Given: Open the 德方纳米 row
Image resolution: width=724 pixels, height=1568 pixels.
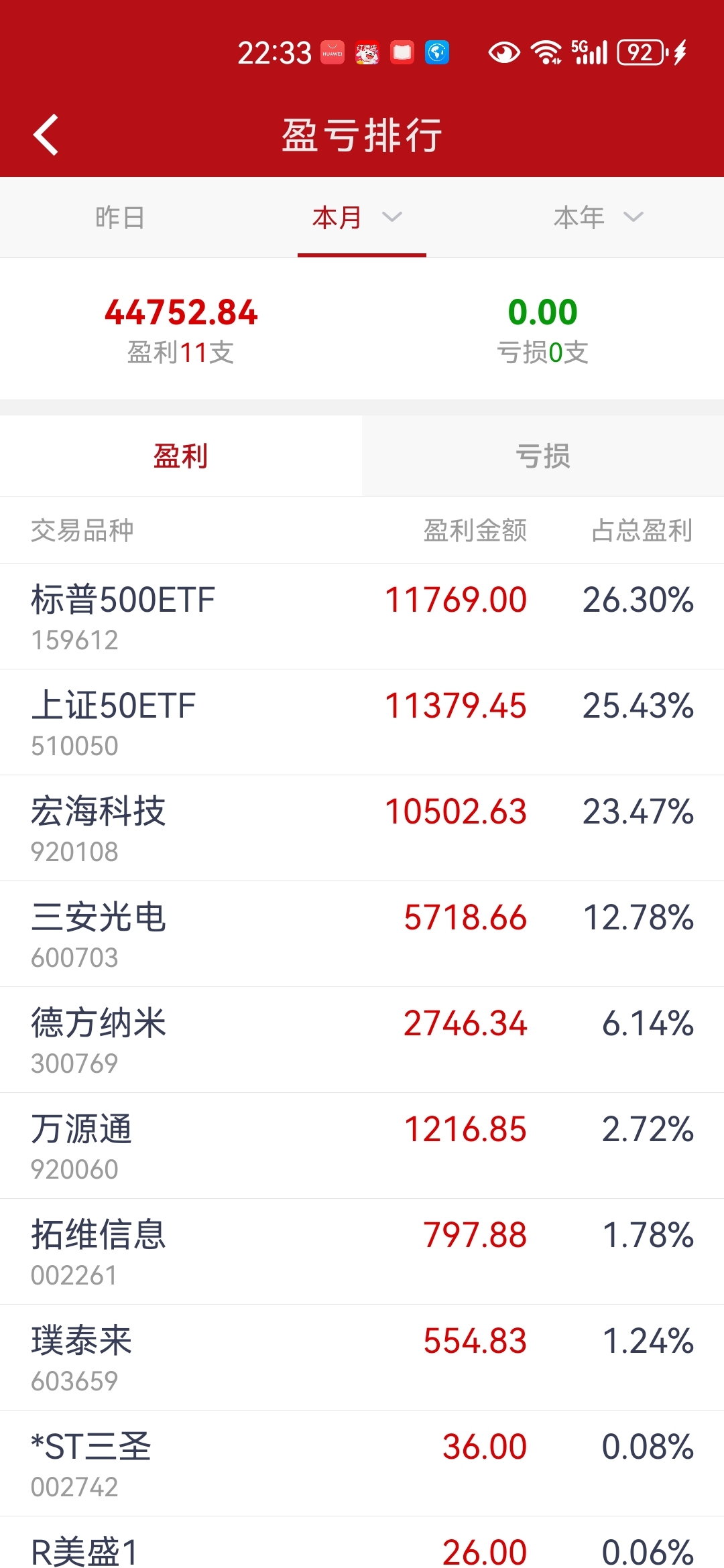Looking at the screenshot, I should click(362, 1040).
